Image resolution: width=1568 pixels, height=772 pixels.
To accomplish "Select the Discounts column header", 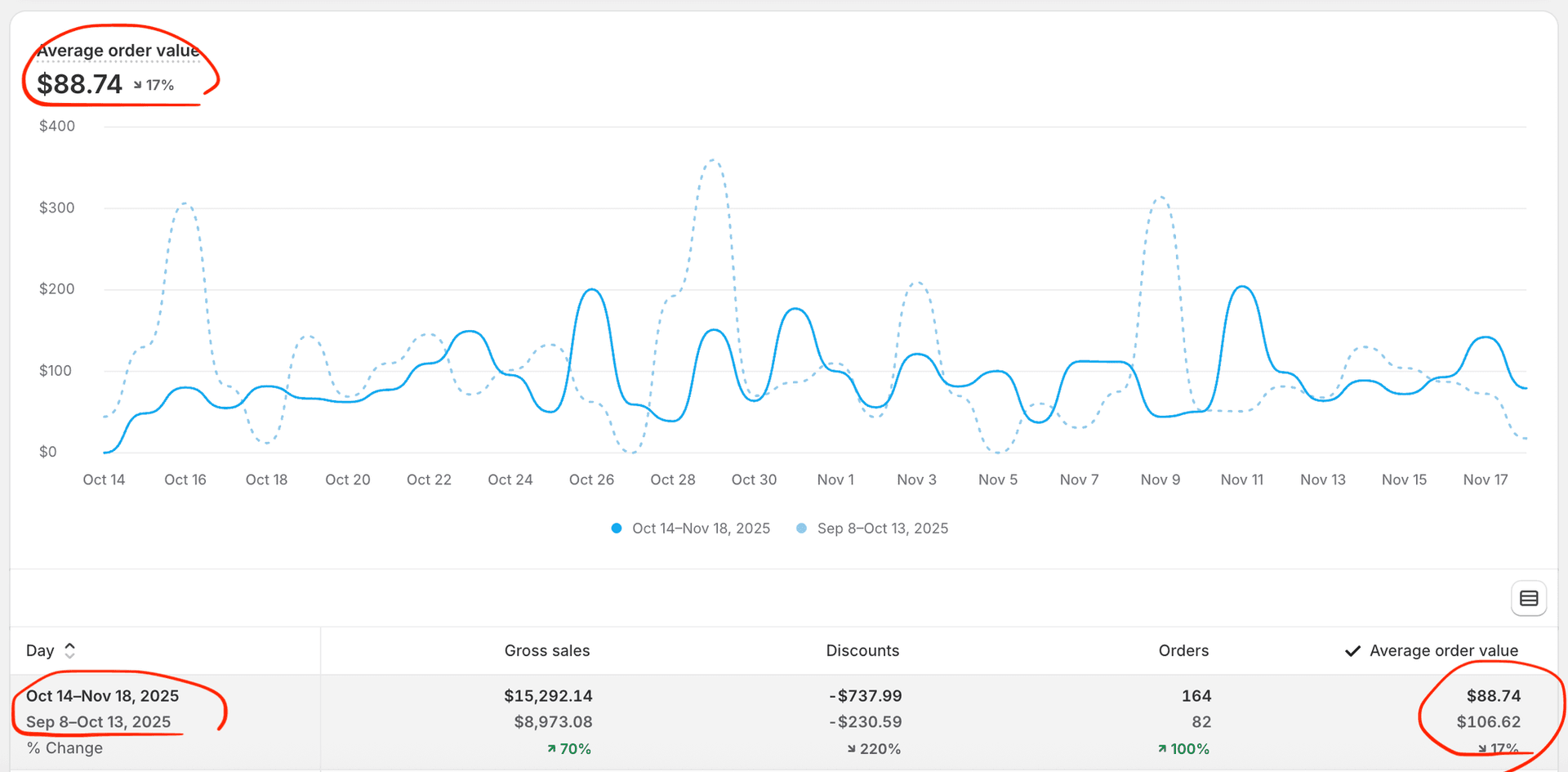I will click(862, 650).
